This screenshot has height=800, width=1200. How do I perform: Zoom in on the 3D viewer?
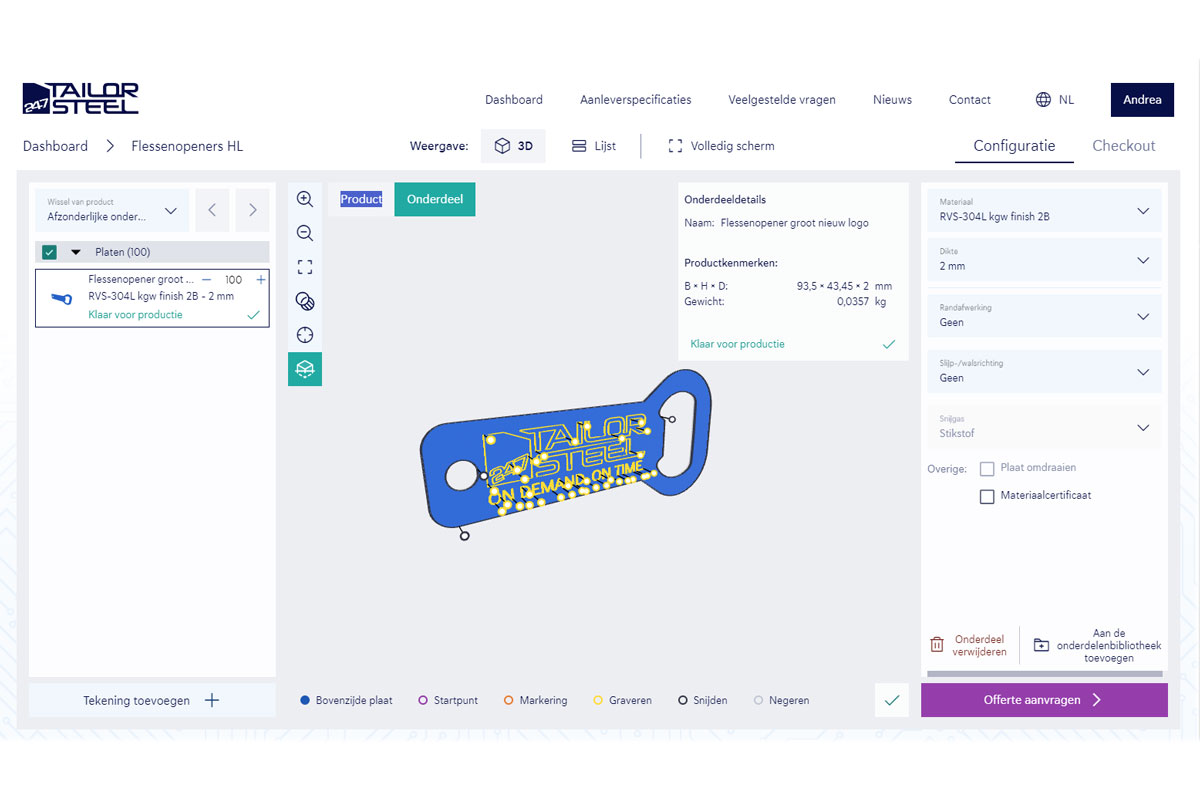(305, 199)
